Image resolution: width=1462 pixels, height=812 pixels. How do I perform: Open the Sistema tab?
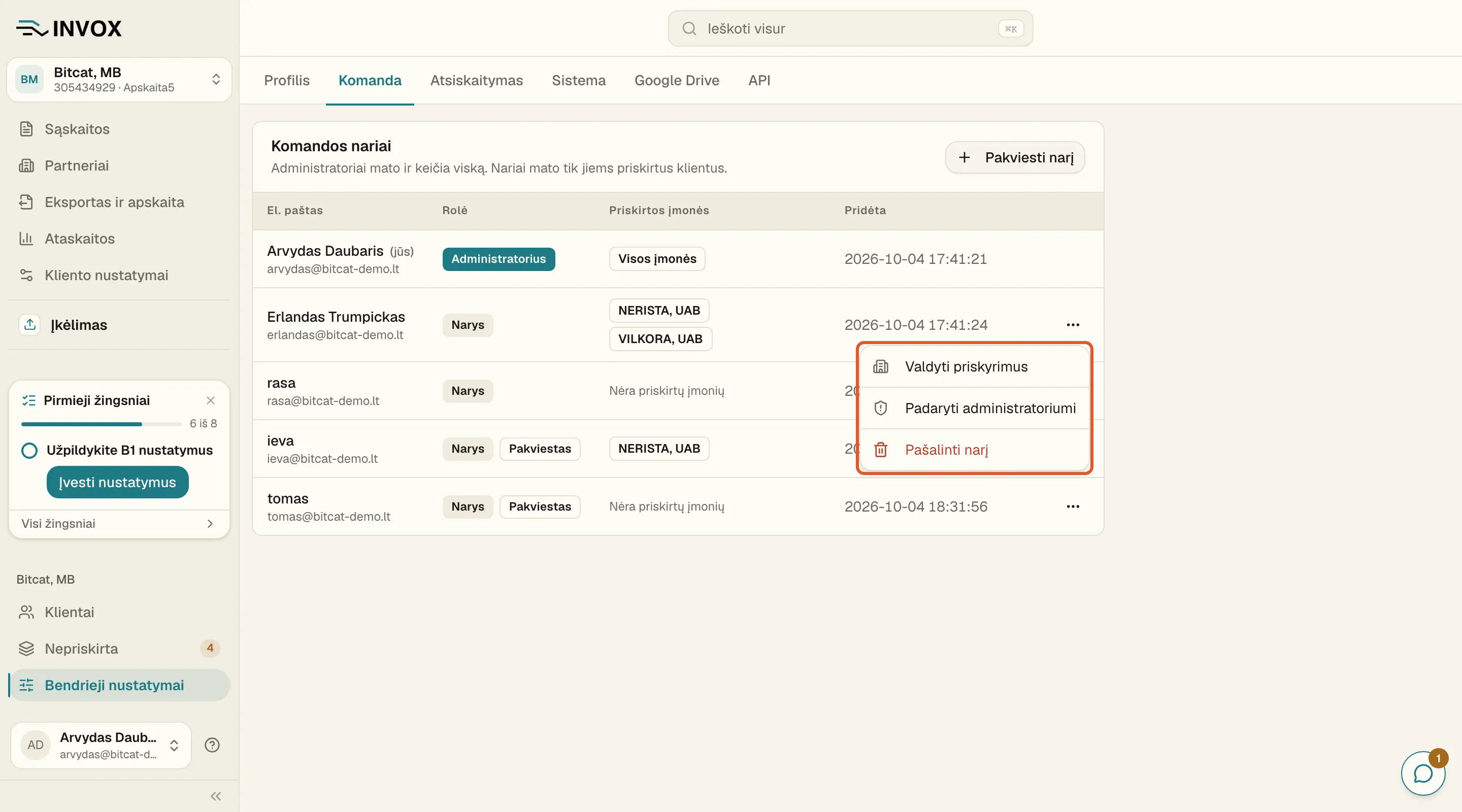(x=578, y=80)
